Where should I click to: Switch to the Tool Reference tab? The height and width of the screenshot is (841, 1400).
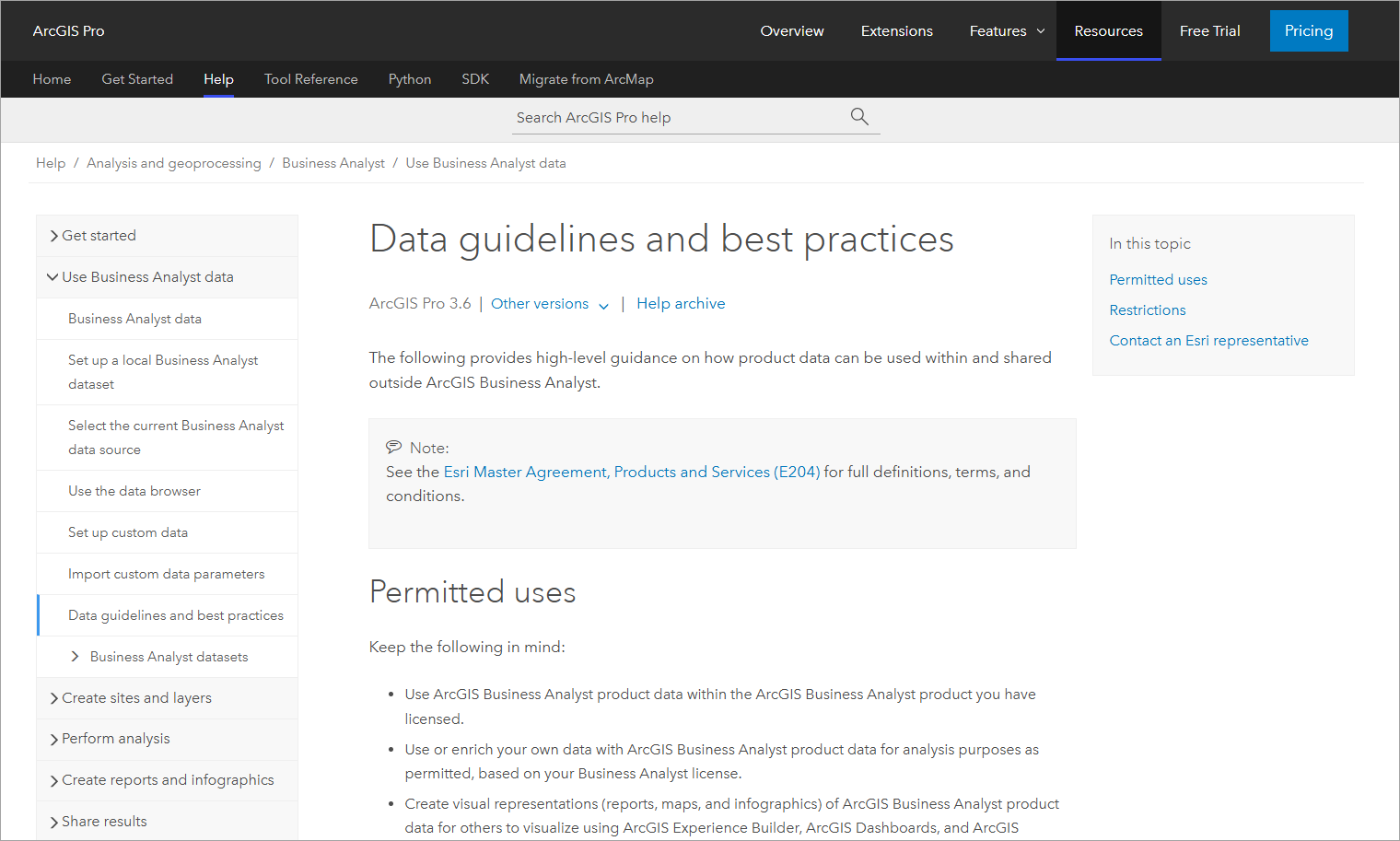click(310, 79)
